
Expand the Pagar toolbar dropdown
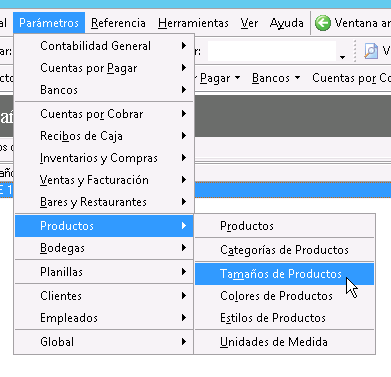coord(220,78)
